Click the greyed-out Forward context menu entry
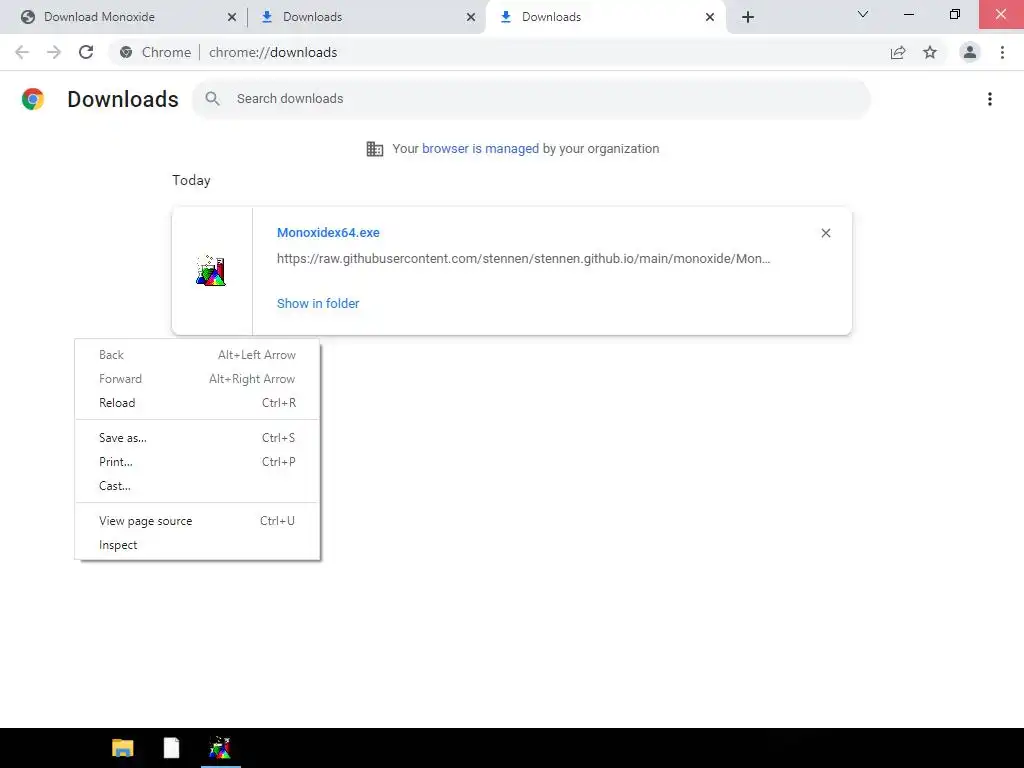Screen dimensions: 1024x768 click(197, 379)
